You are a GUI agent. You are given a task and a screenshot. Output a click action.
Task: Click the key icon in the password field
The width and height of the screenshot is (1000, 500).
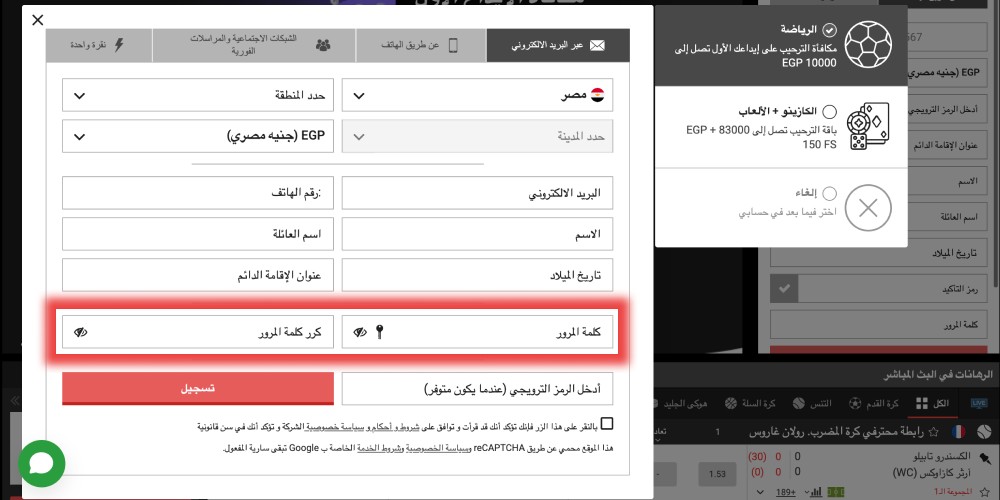click(379, 332)
